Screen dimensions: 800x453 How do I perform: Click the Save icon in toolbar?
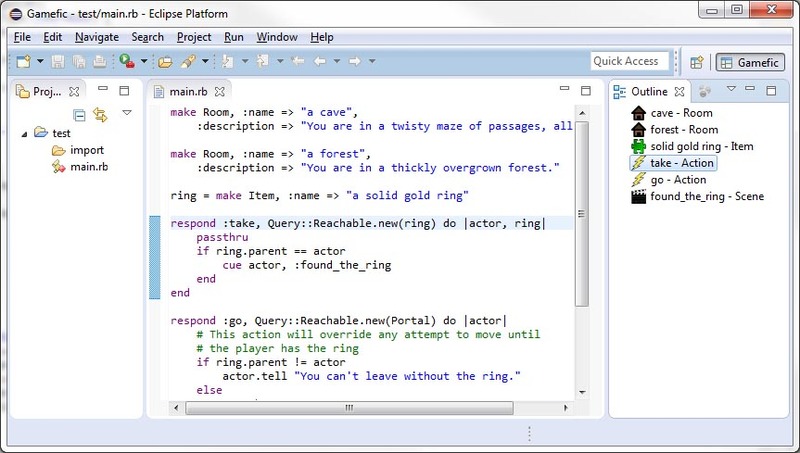(58, 61)
